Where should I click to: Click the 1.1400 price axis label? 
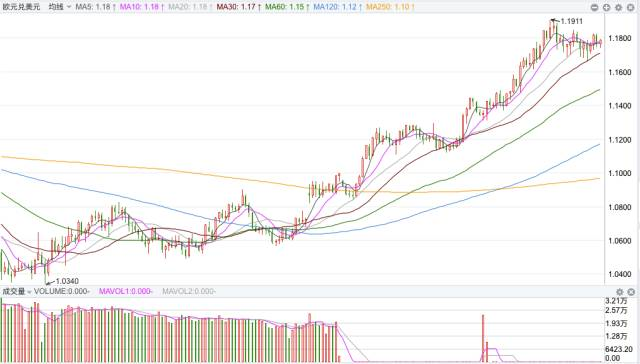pyautogui.click(x=619, y=106)
